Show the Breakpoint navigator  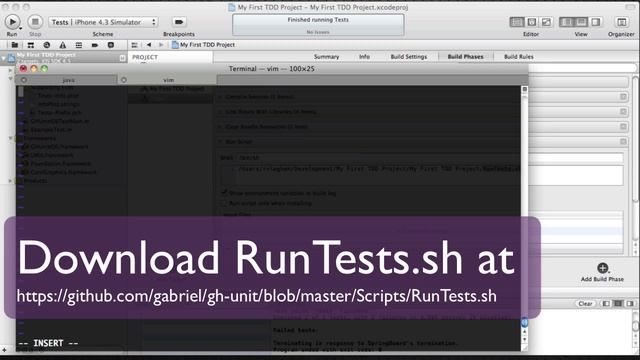click(95, 45)
